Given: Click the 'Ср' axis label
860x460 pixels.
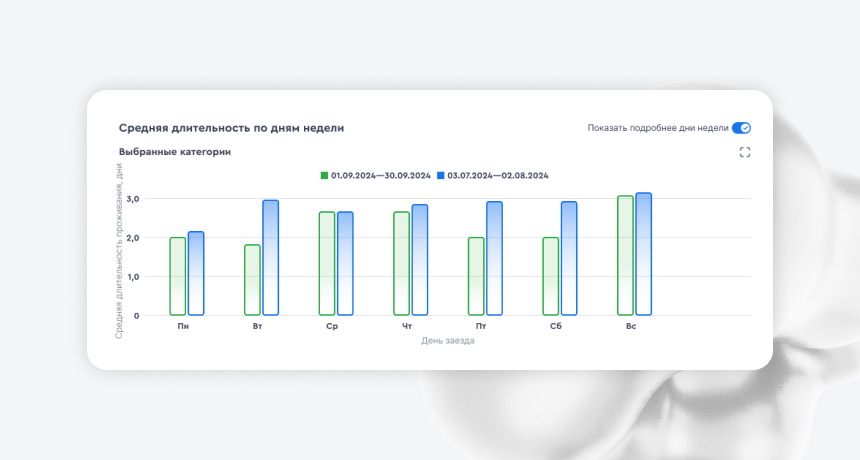Looking at the screenshot, I should point(332,326).
